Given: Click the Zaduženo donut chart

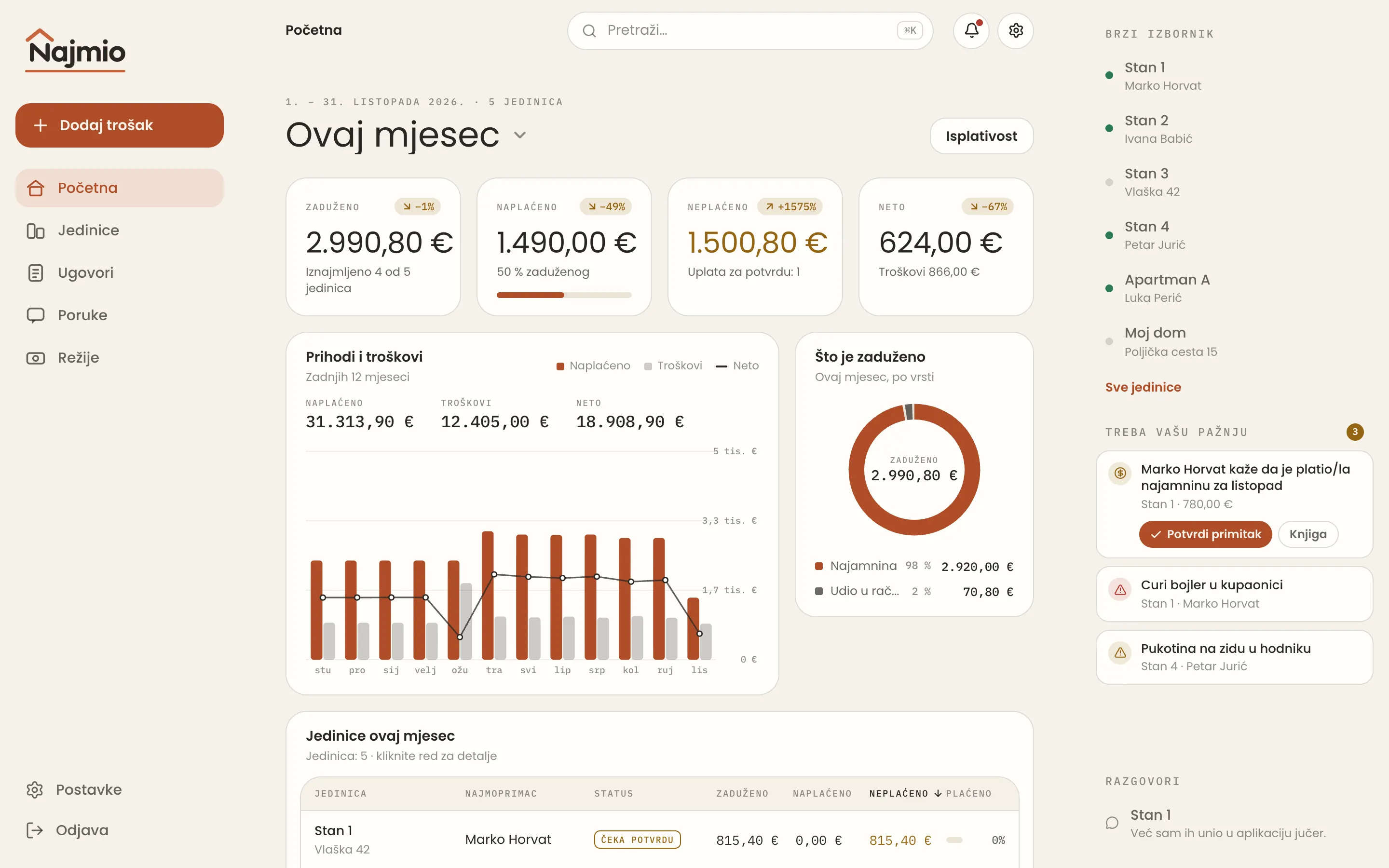Looking at the screenshot, I should click(x=914, y=470).
